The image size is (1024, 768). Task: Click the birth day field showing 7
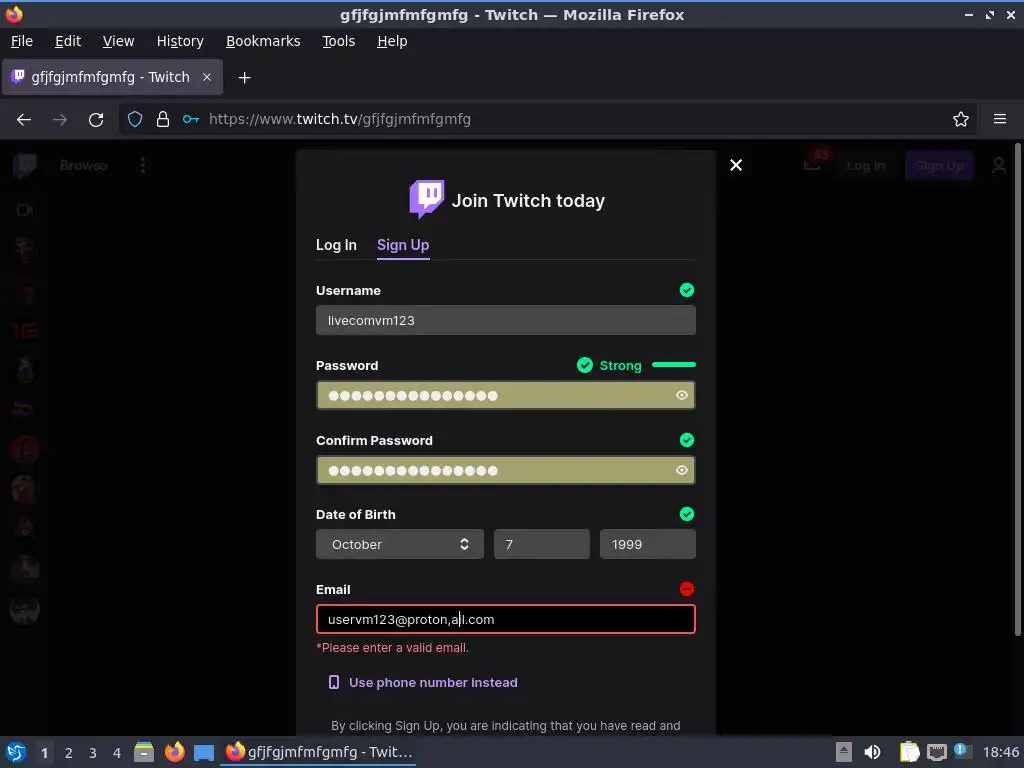(541, 544)
